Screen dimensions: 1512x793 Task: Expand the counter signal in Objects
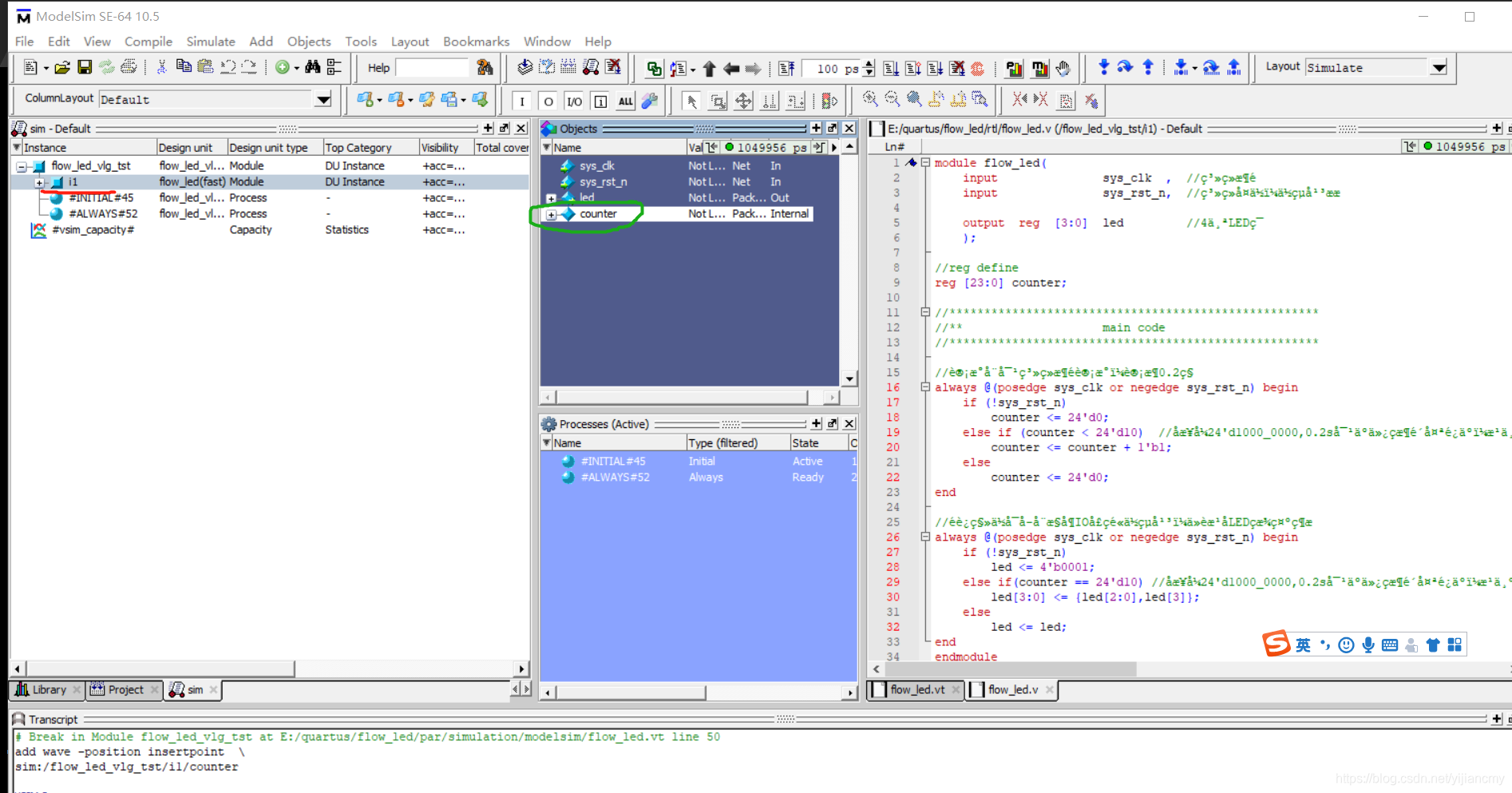coord(551,215)
